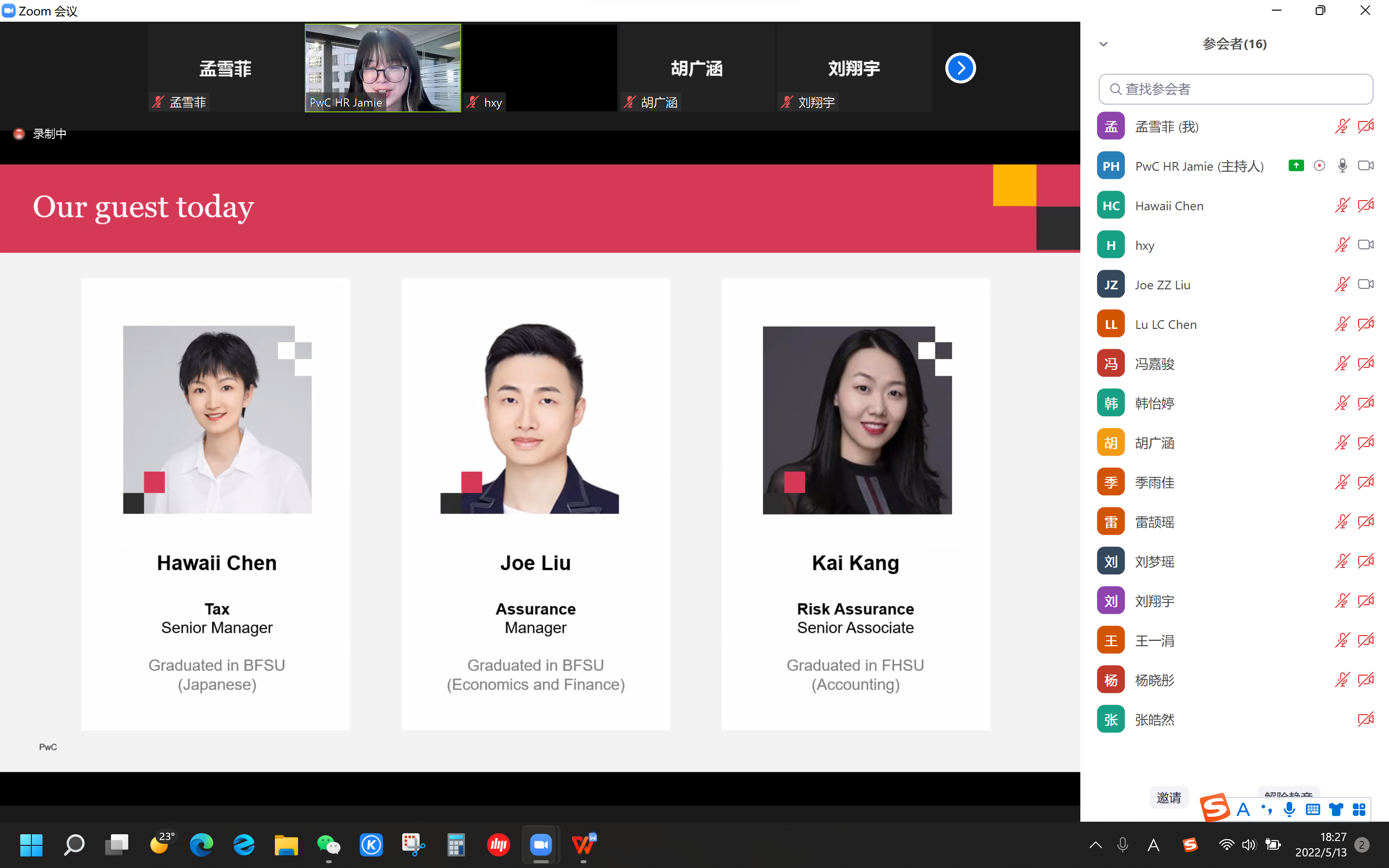Open the clock and date flyout in taskbar
This screenshot has width=1389, height=868.
(x=1321, y=844)
